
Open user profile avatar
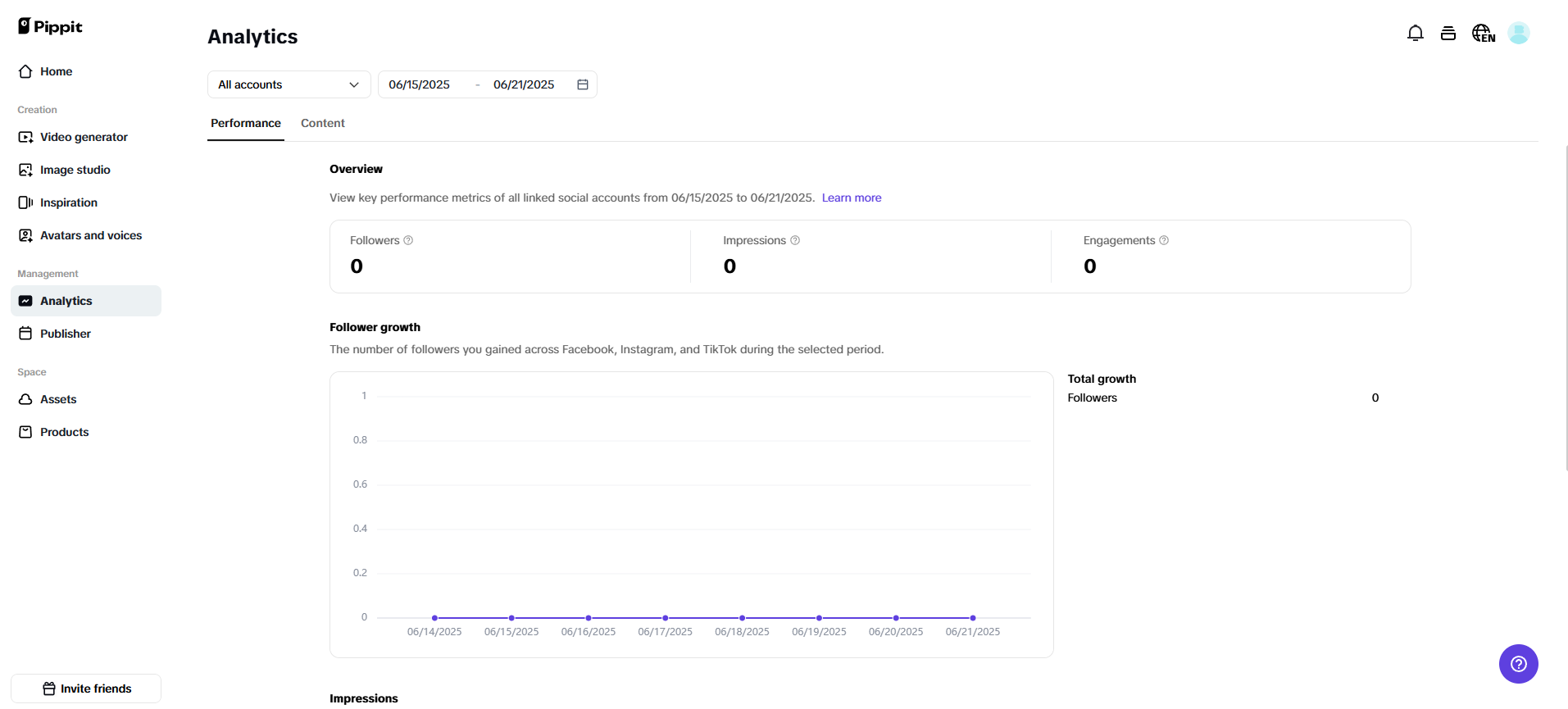[1519, 33]
